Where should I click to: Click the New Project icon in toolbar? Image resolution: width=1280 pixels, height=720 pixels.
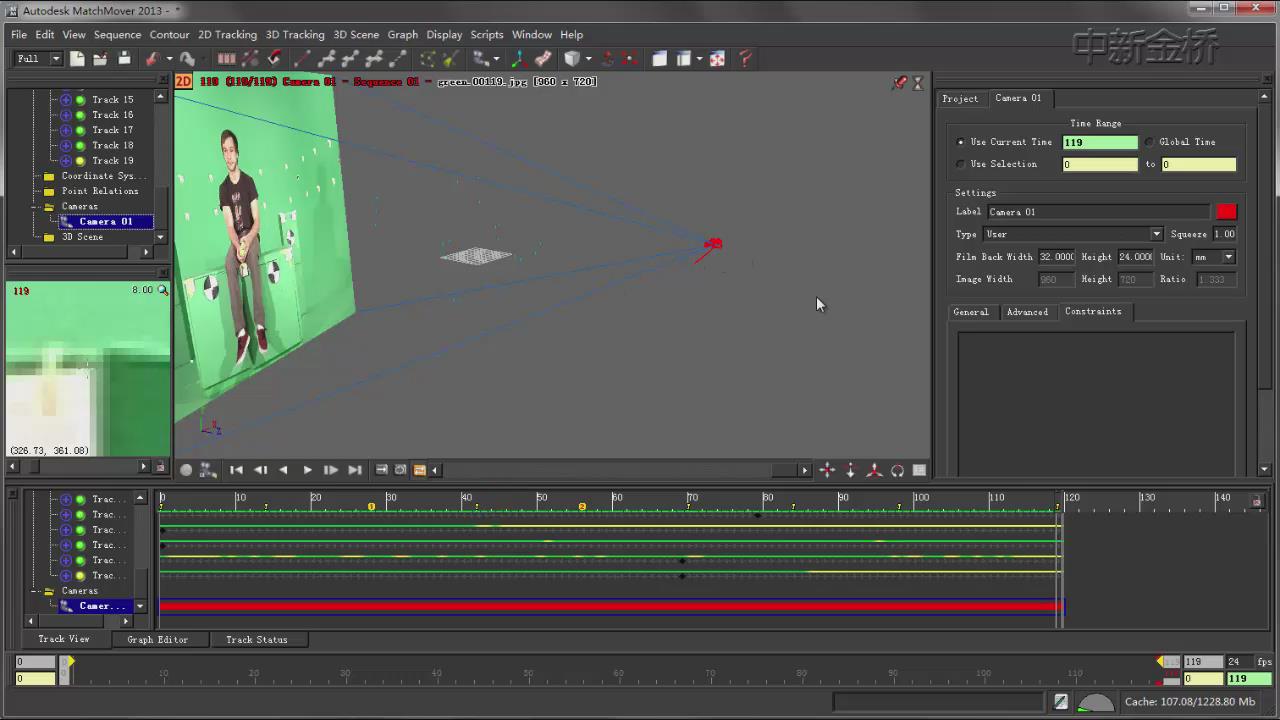click(x=77, y=59)
